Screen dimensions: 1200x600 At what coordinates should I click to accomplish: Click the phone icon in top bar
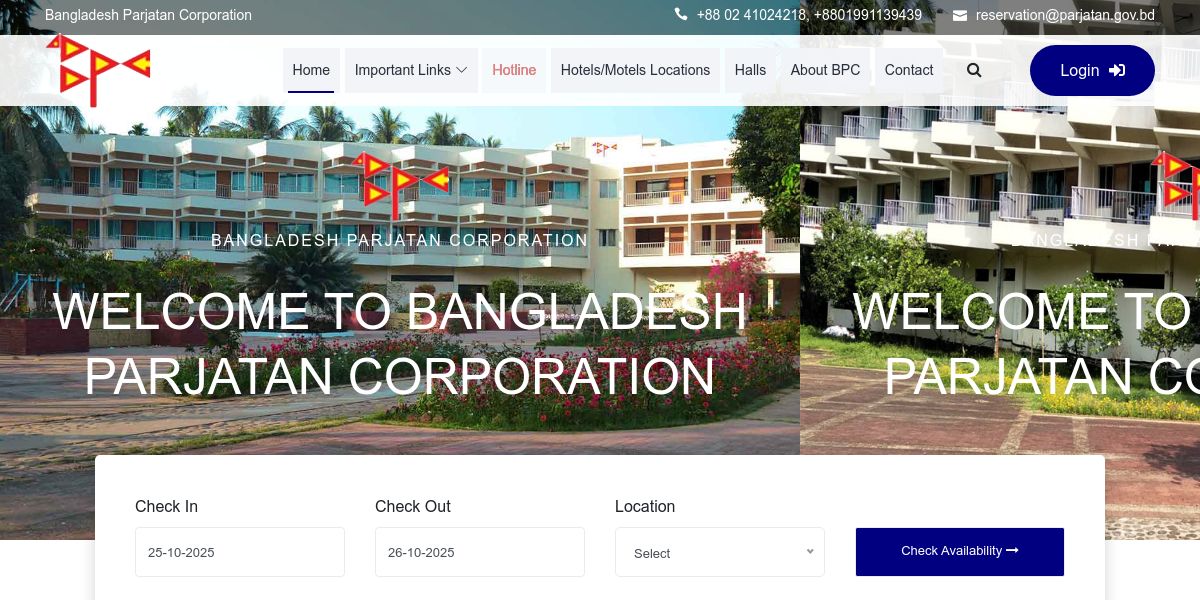[x=681, y=15]
